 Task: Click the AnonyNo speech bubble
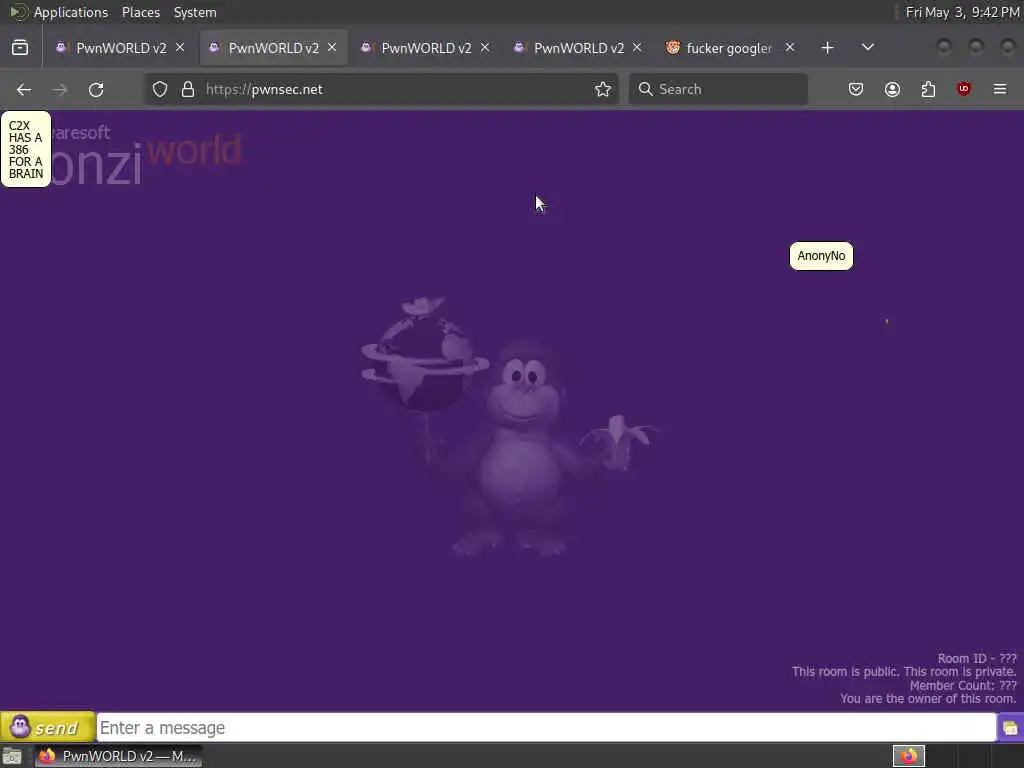[821, 256]
